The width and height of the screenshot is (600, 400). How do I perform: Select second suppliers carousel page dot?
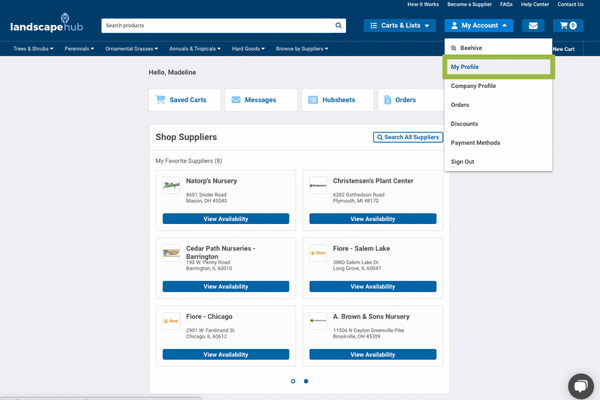[x=306, y=381]
